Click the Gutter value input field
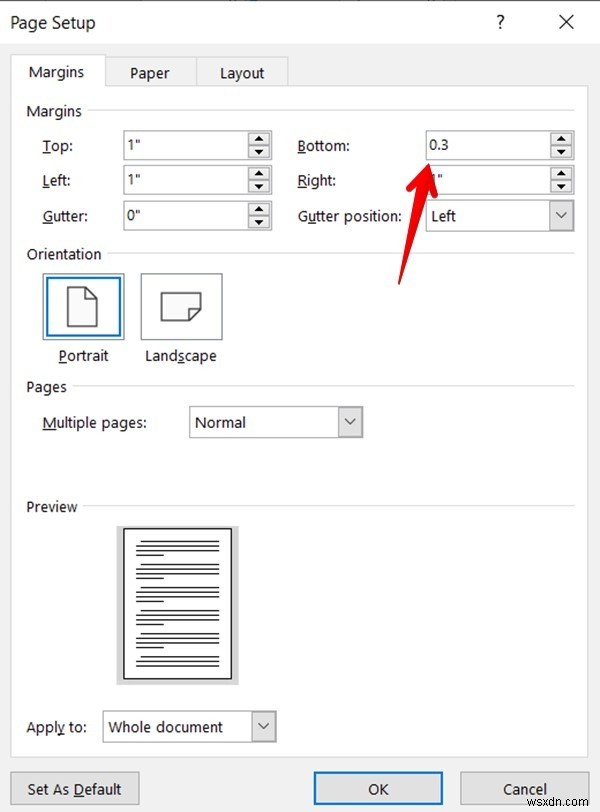The height and width of the screenshot is (812, 600). point(186,215)
